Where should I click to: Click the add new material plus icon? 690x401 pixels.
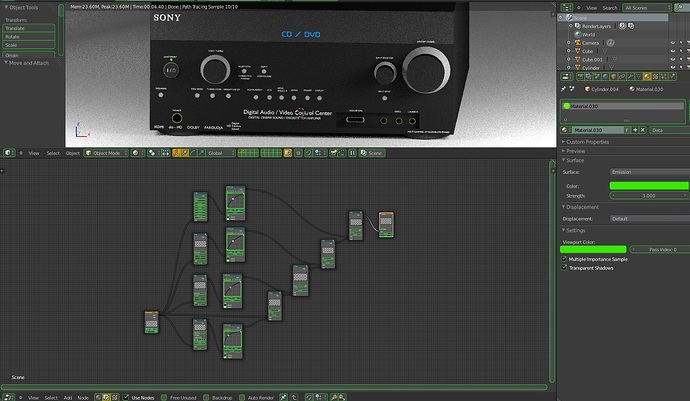click(x=635, y=130)
